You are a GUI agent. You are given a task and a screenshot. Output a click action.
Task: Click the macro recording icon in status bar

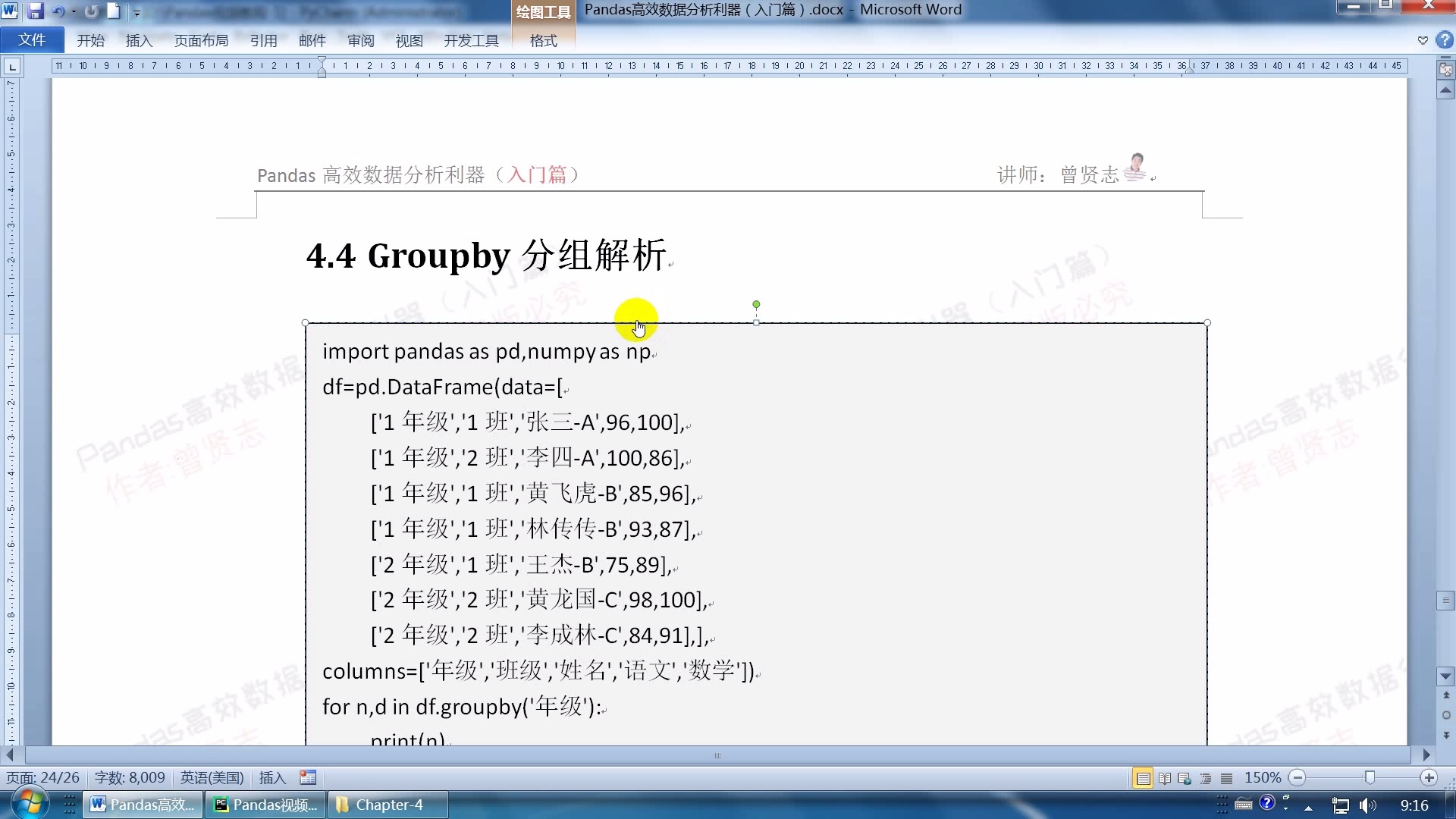point(308,777)
